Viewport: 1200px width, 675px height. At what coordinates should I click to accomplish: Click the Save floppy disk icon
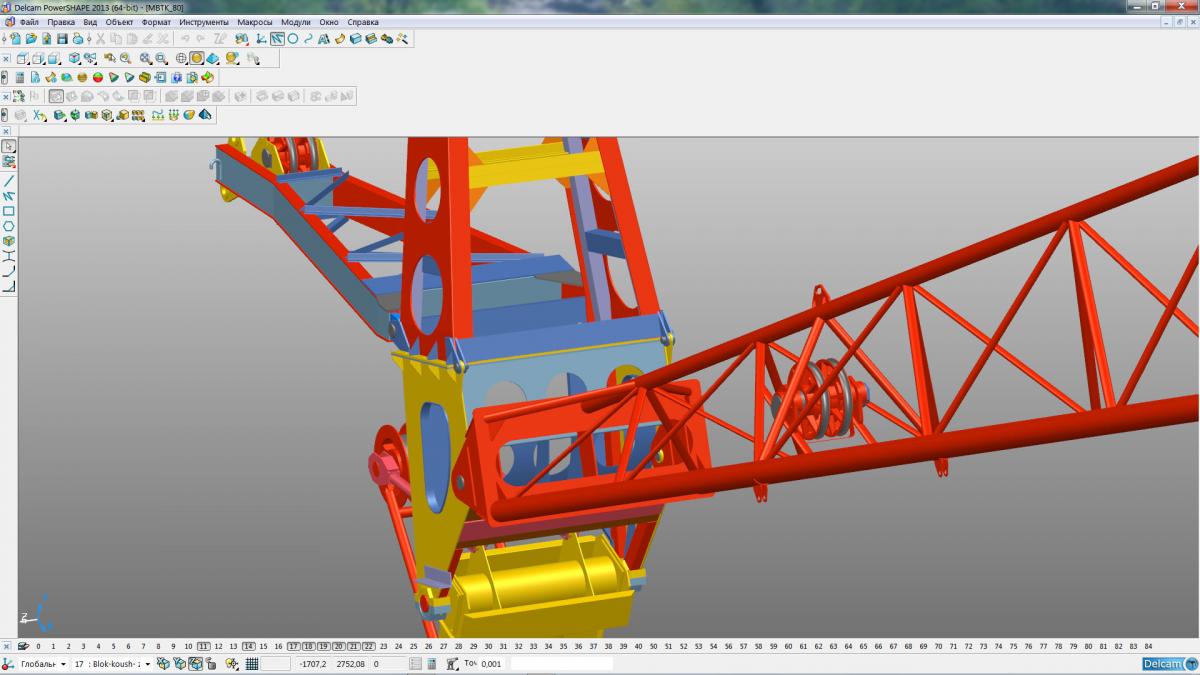pyautogui.click(x=62, y=38)
